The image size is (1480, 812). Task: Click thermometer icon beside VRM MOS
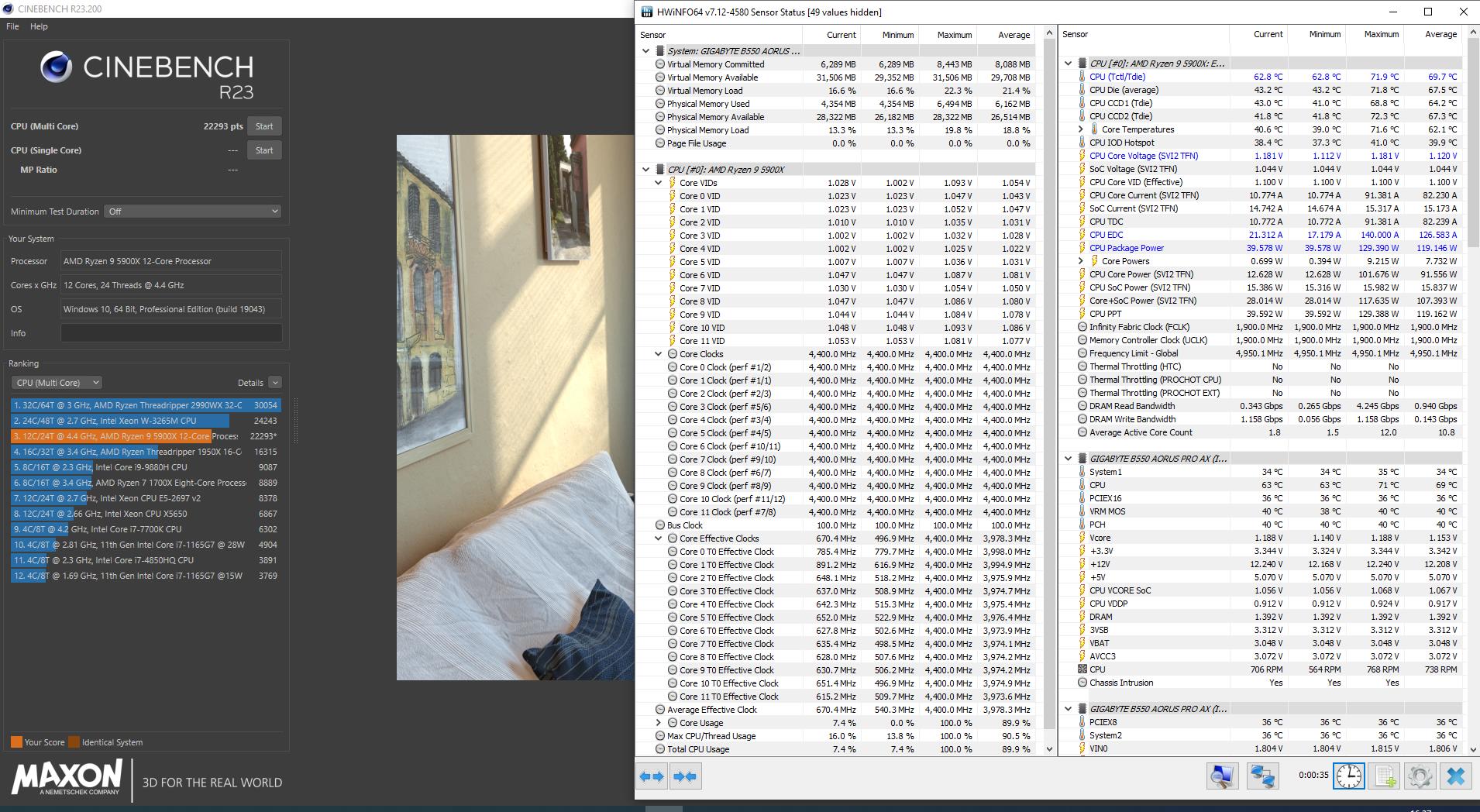click(1082, 511)
